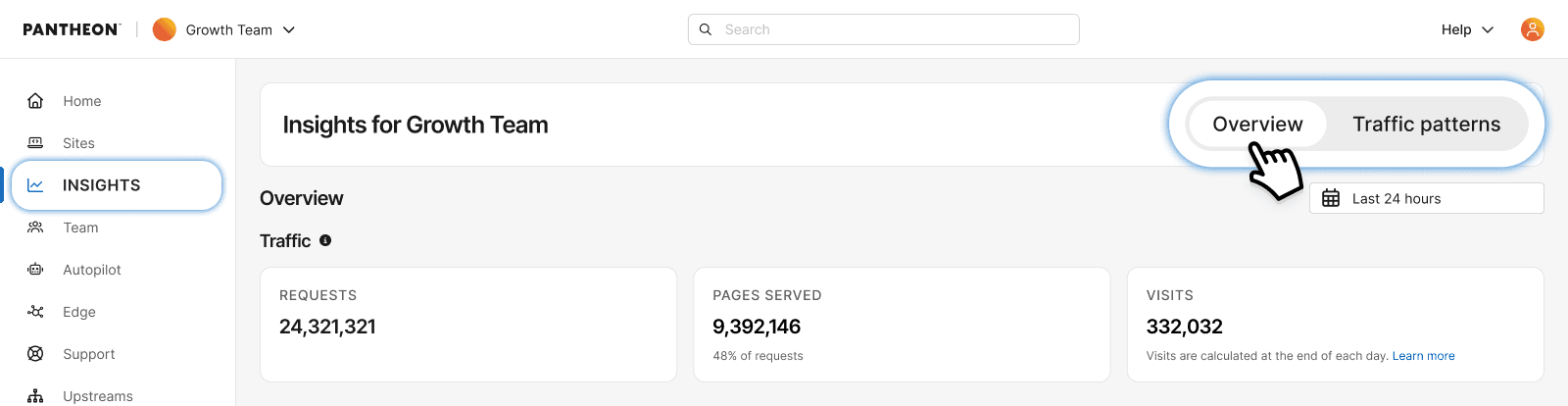Select INSIGHTS in the sidebar
The width and height of the screenshot is (1568, 406).
117,185
